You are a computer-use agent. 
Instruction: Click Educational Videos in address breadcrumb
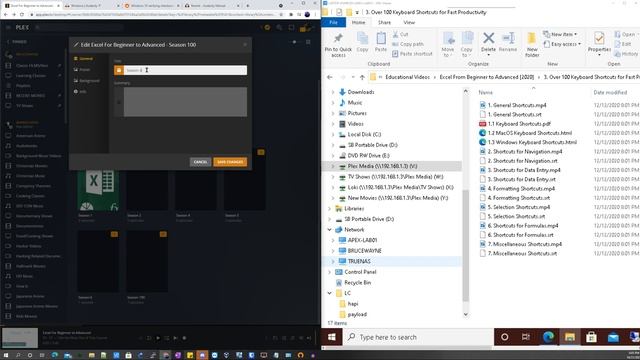[x=407, y=77]
